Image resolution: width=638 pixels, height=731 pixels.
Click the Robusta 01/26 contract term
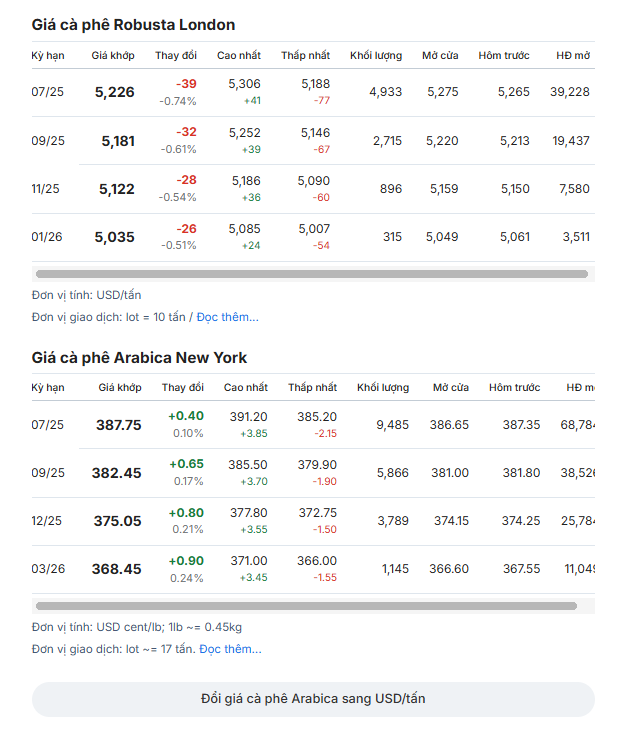(47, 237)
